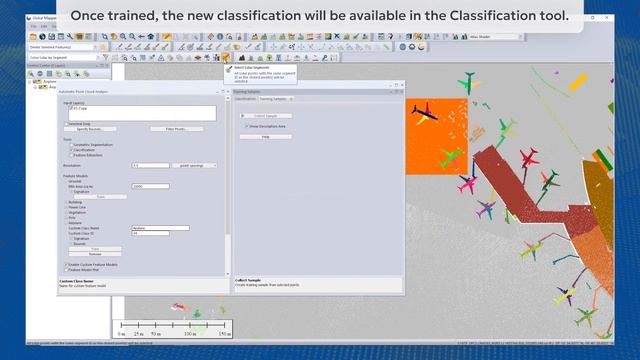The width and height of the screenshot is (640, 360).
Task: Click the Custom Class Name field
Action: tap(160, 228)
